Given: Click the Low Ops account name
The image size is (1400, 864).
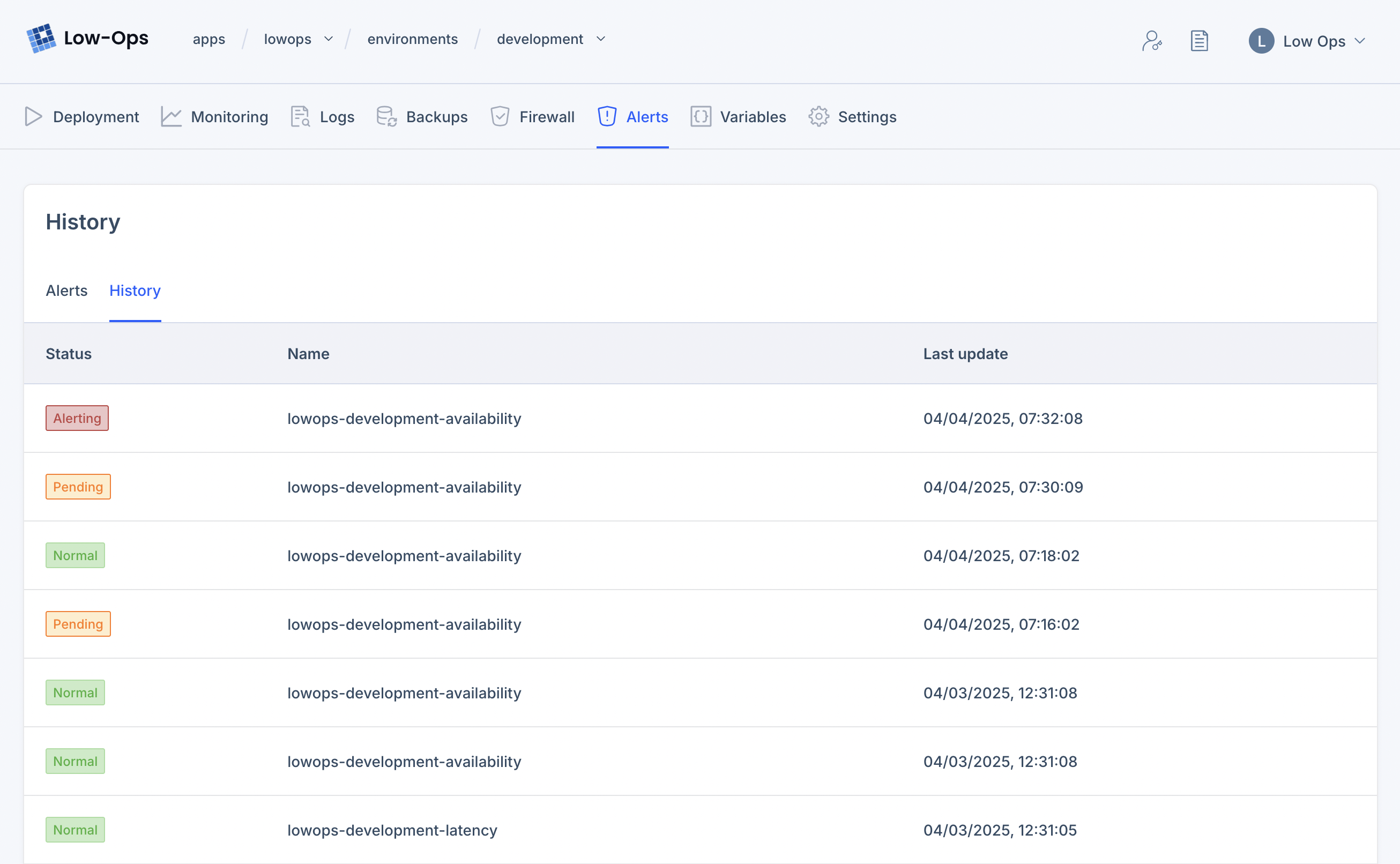Looking at the screenshot, I should point(1314,41).
